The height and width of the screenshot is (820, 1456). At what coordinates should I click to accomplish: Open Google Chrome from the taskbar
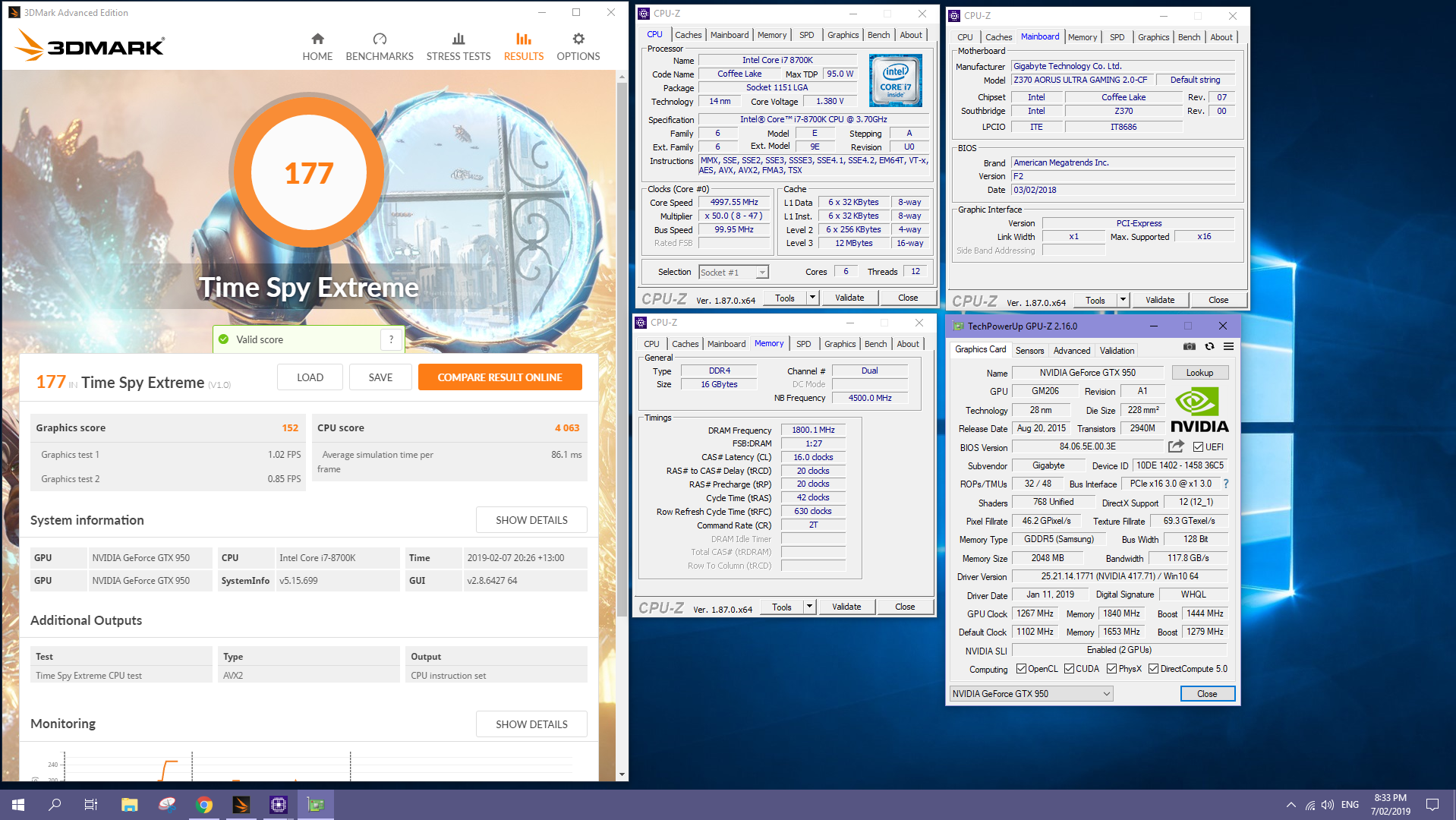tap(203, 805)
